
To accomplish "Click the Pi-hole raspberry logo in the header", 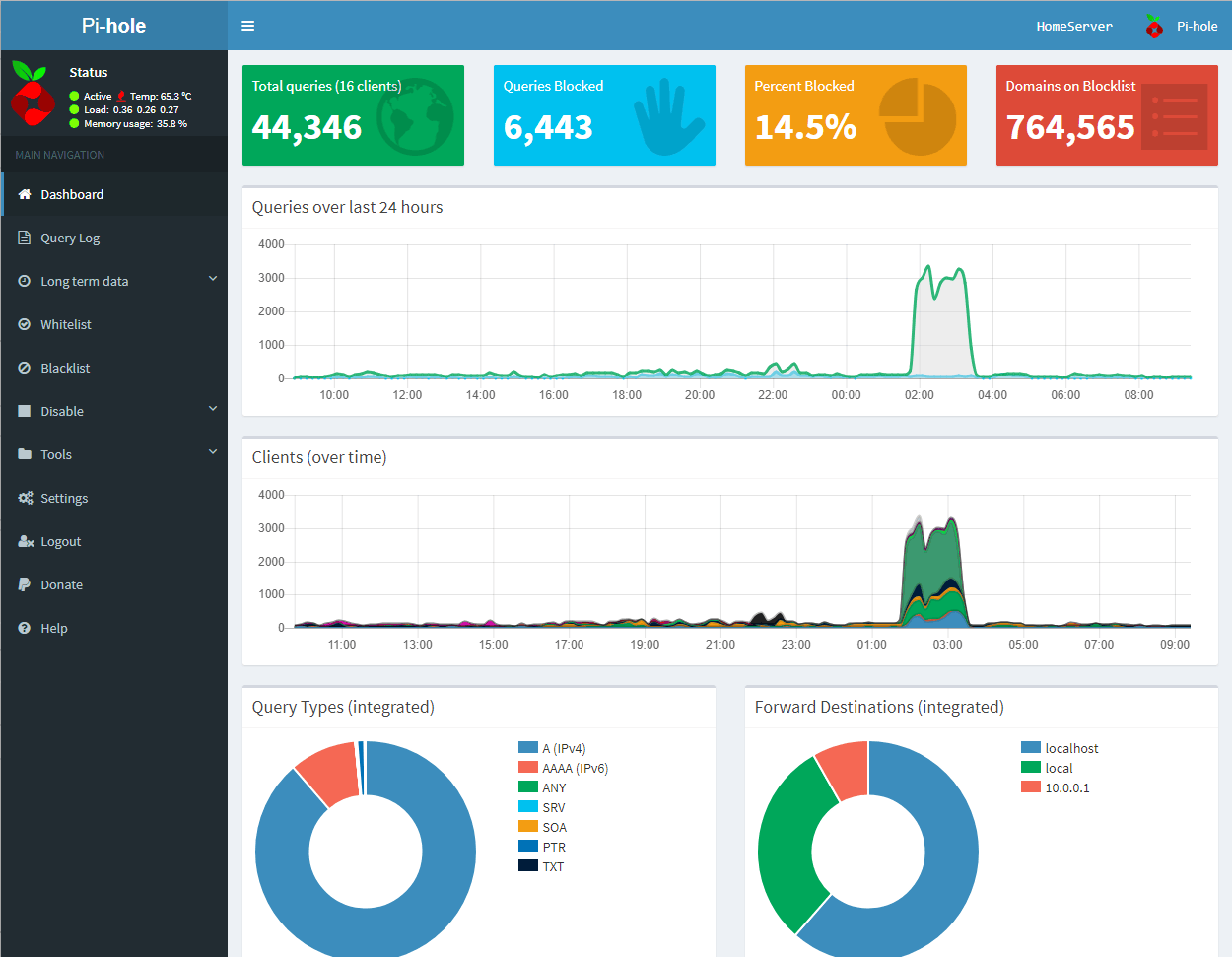I will pyautogui.click(x=1154, y=27).
